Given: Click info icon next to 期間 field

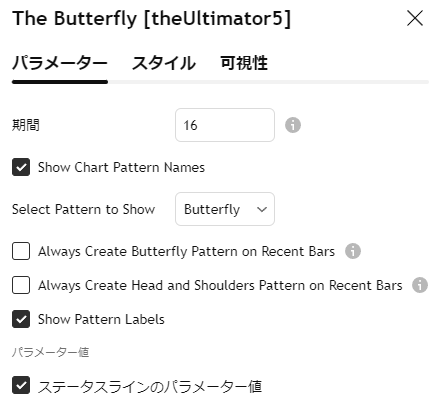Looking at the screenshot, I should pos(293,125).
